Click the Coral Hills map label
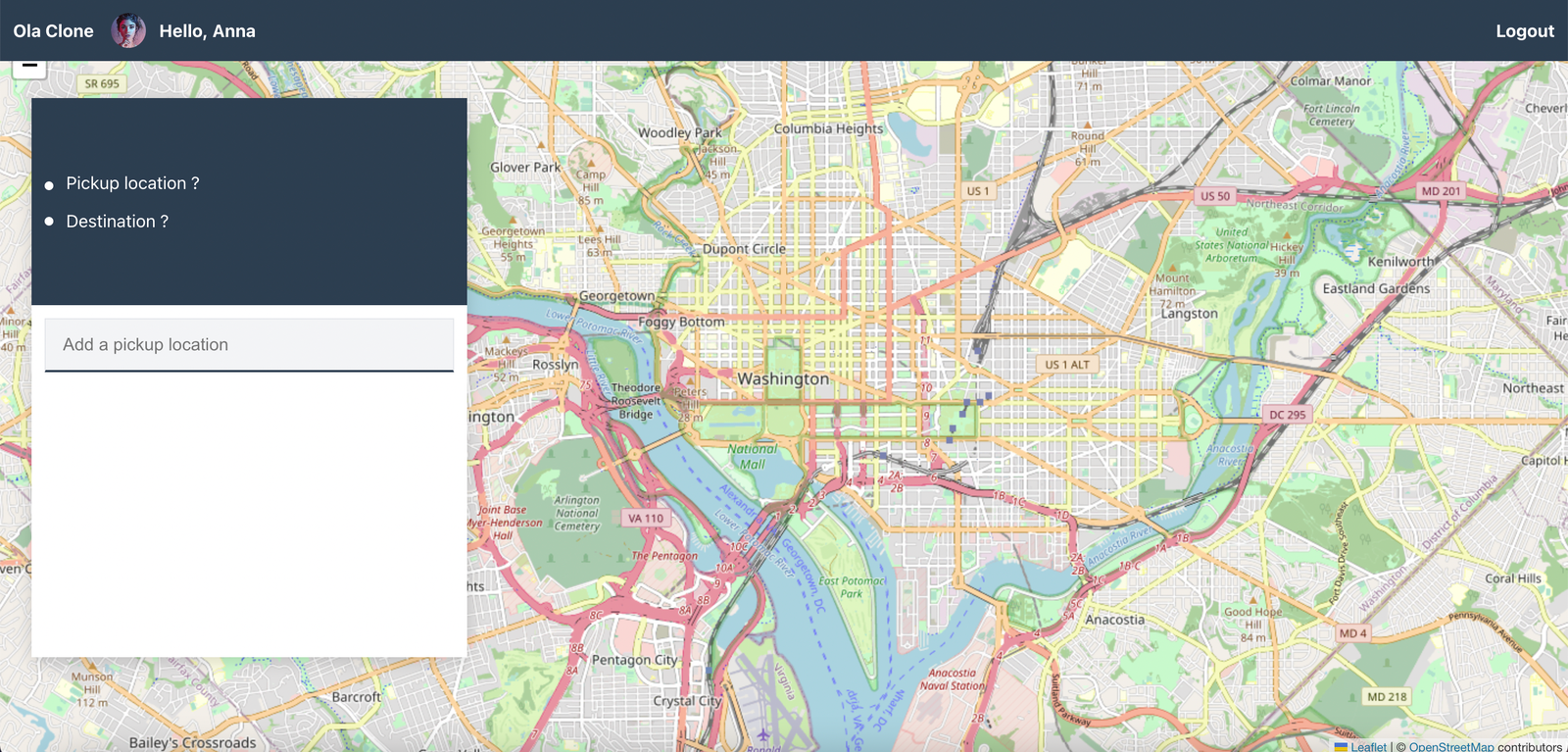Viewport: 1568px width, 752px height. 1512,578
